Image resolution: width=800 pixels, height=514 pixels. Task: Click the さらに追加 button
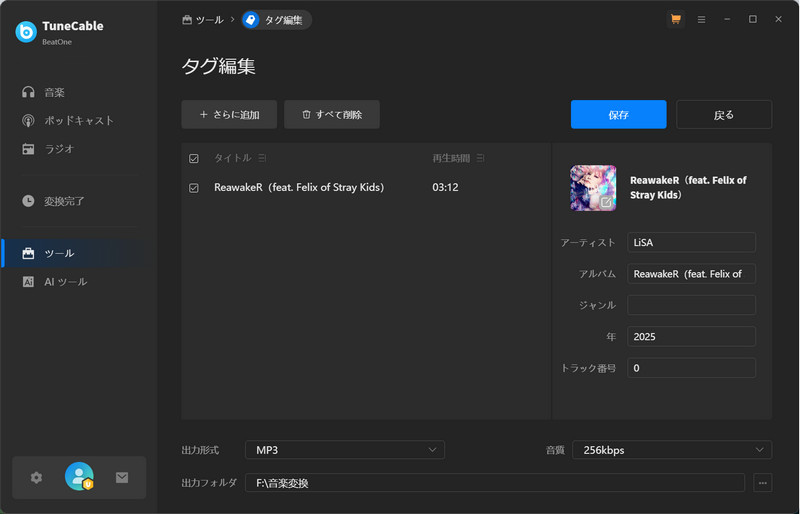[x=229, y=114]
